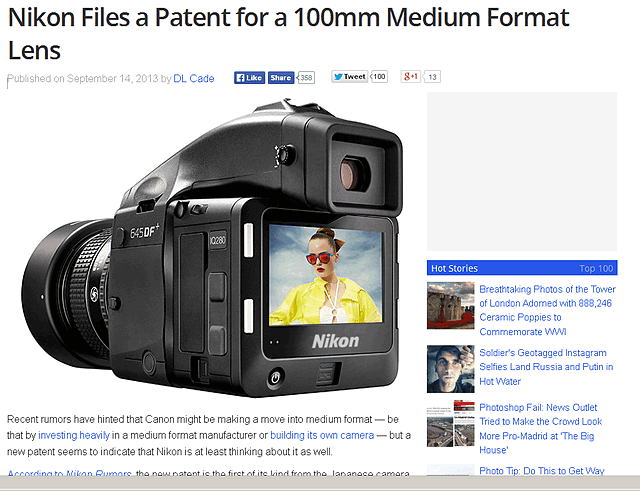Click the article headline about Nikon patent
Viewport: 640px width, 491px height.
click(288, 33)
